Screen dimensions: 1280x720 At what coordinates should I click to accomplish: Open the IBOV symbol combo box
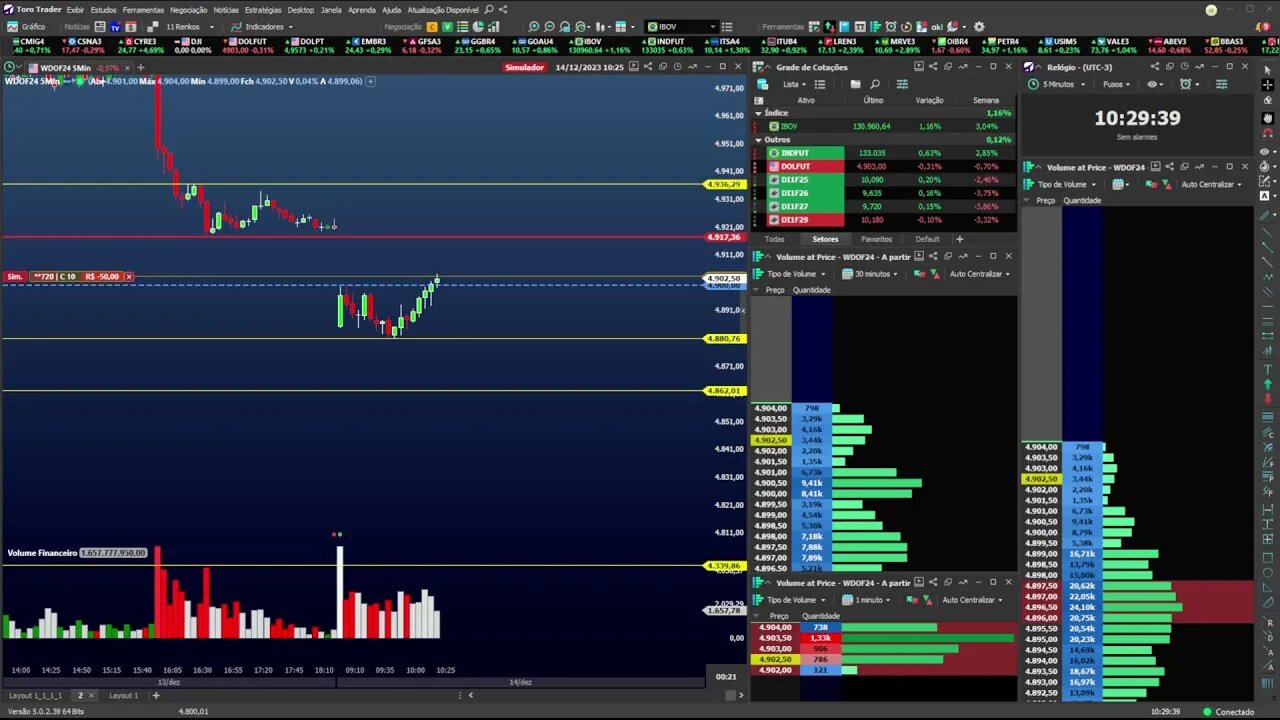[x=682, y=26]
